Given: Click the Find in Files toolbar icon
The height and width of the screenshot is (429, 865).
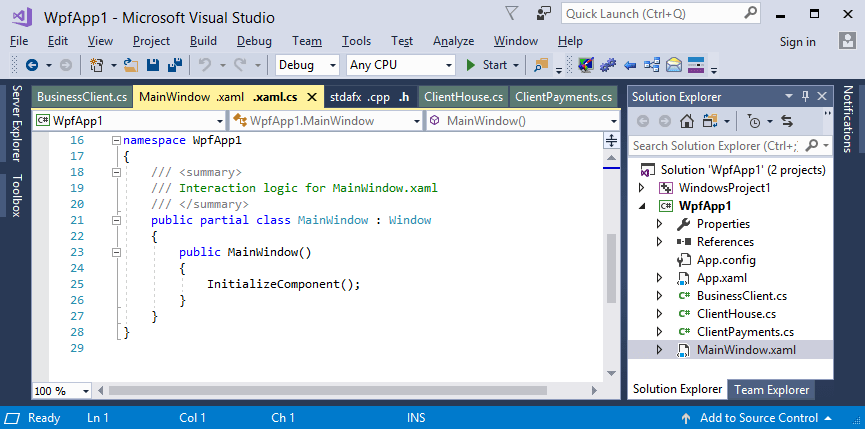Looking at the screenshot, I should coord(540,65).
